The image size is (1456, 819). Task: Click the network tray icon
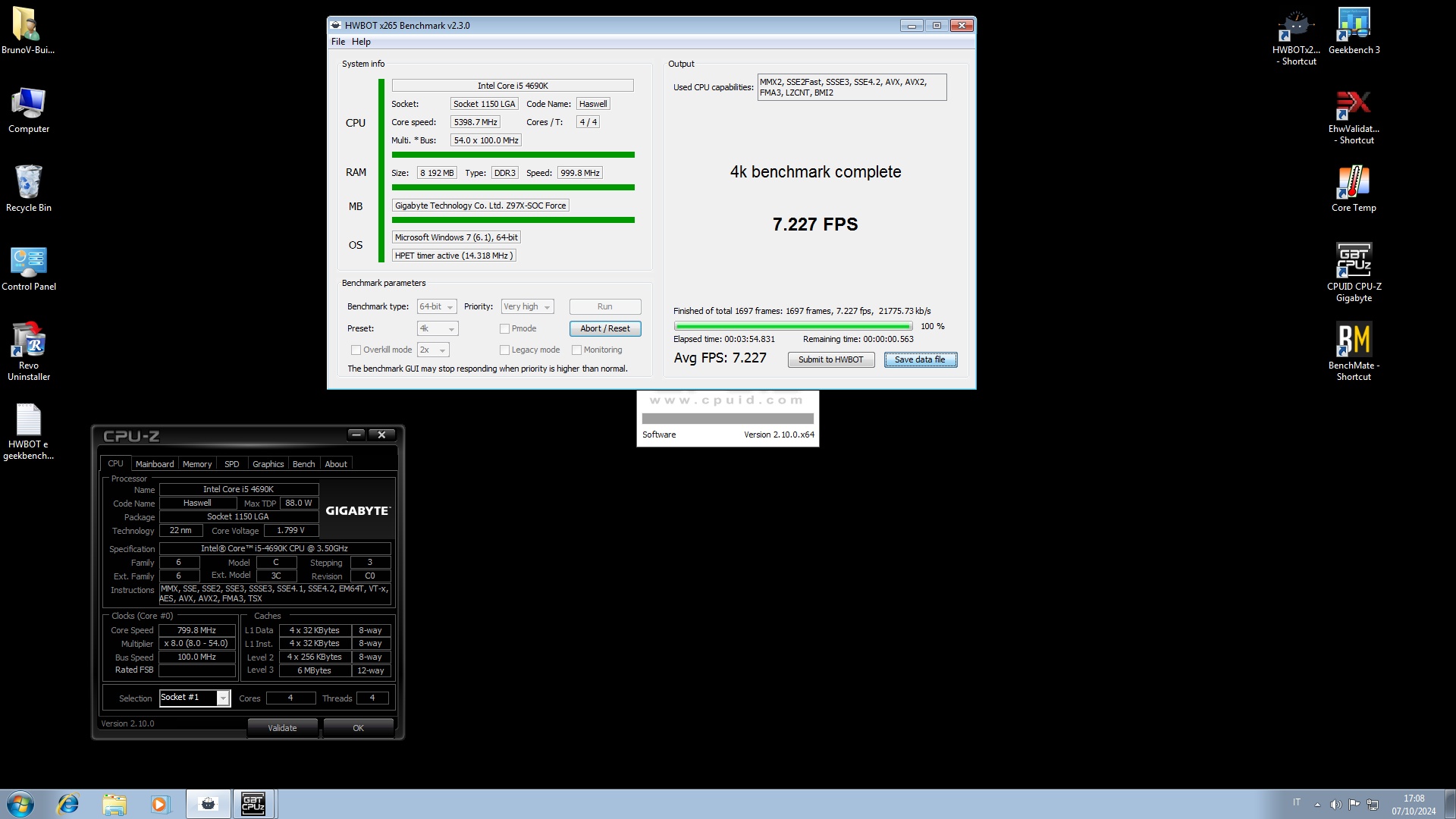(x=1373, y=804)
